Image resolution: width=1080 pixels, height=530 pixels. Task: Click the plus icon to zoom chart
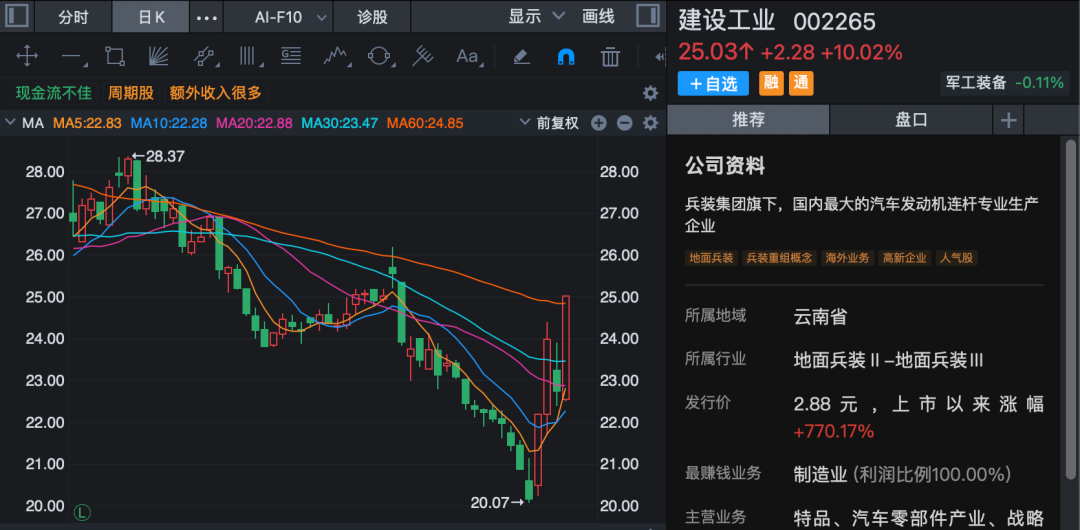pyautogui.click(x=599, y=123)
